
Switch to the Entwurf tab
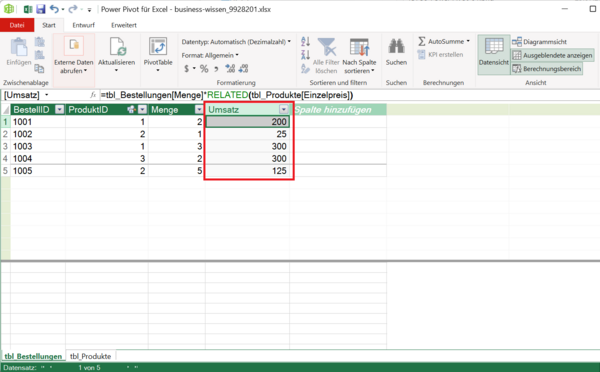point(83,25)
